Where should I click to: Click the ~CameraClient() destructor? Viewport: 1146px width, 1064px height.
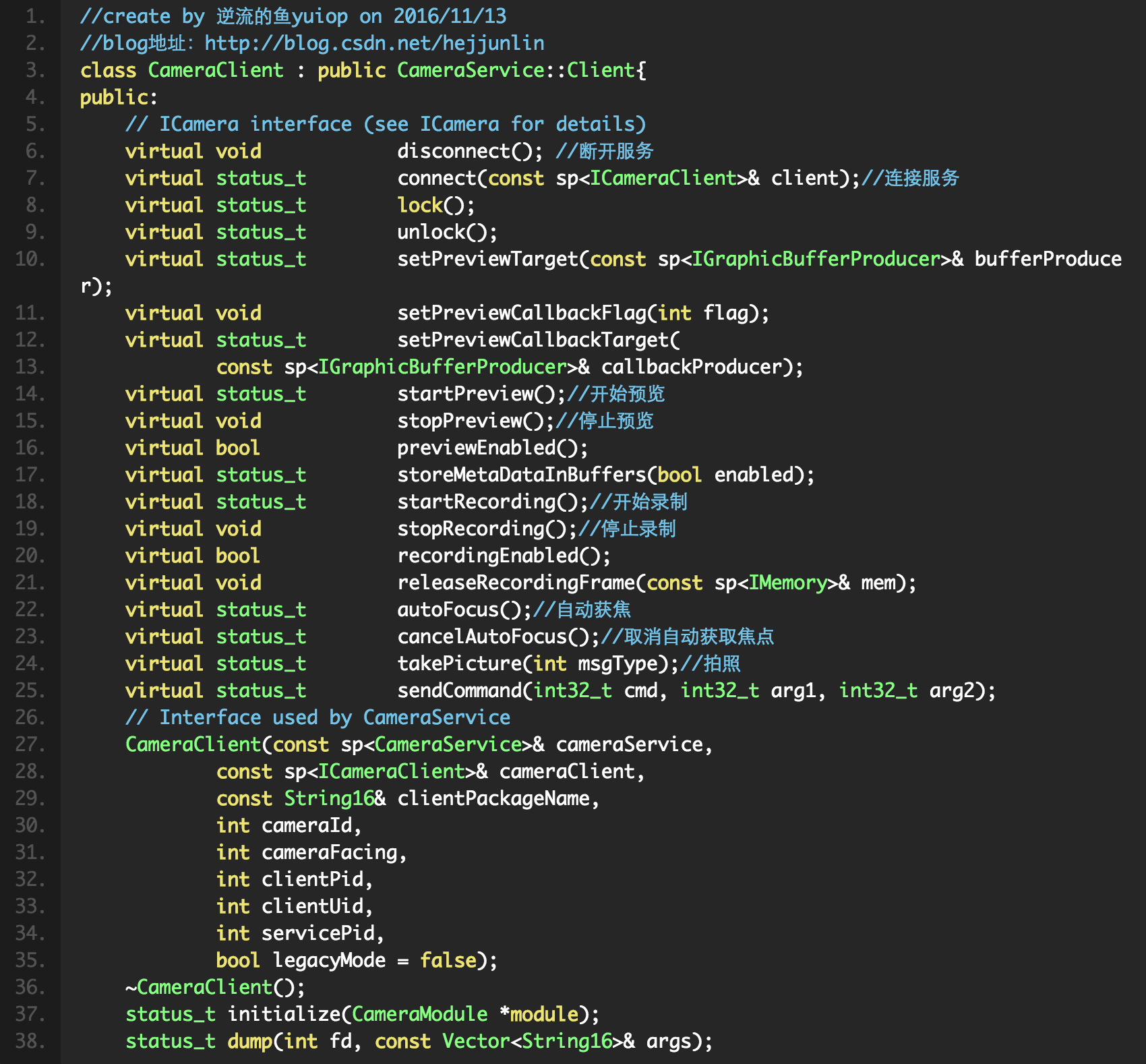point(204,987)
